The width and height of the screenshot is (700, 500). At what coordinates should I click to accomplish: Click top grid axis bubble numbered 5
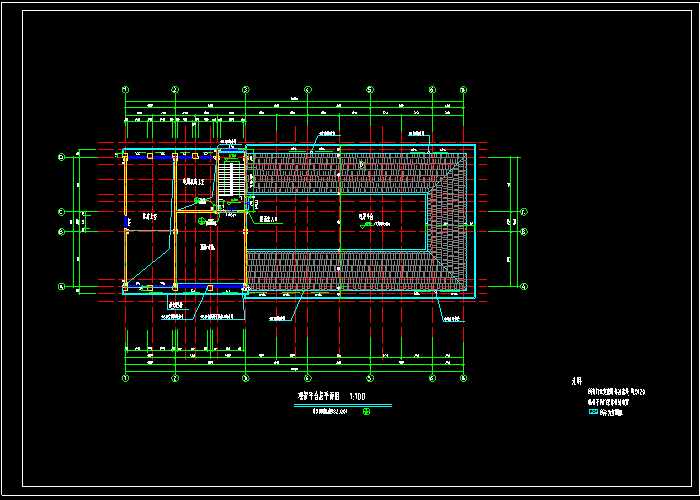tap(370, 90)
